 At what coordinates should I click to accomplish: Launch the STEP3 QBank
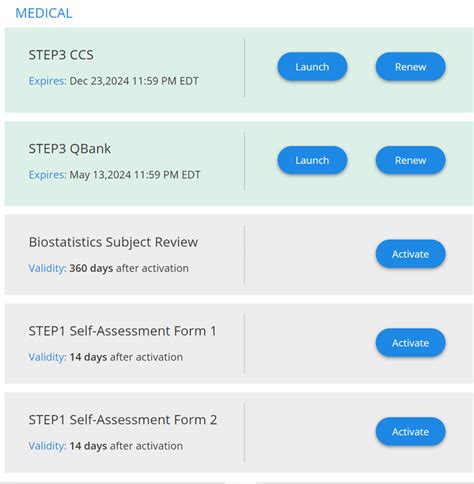tap(312, 160)
